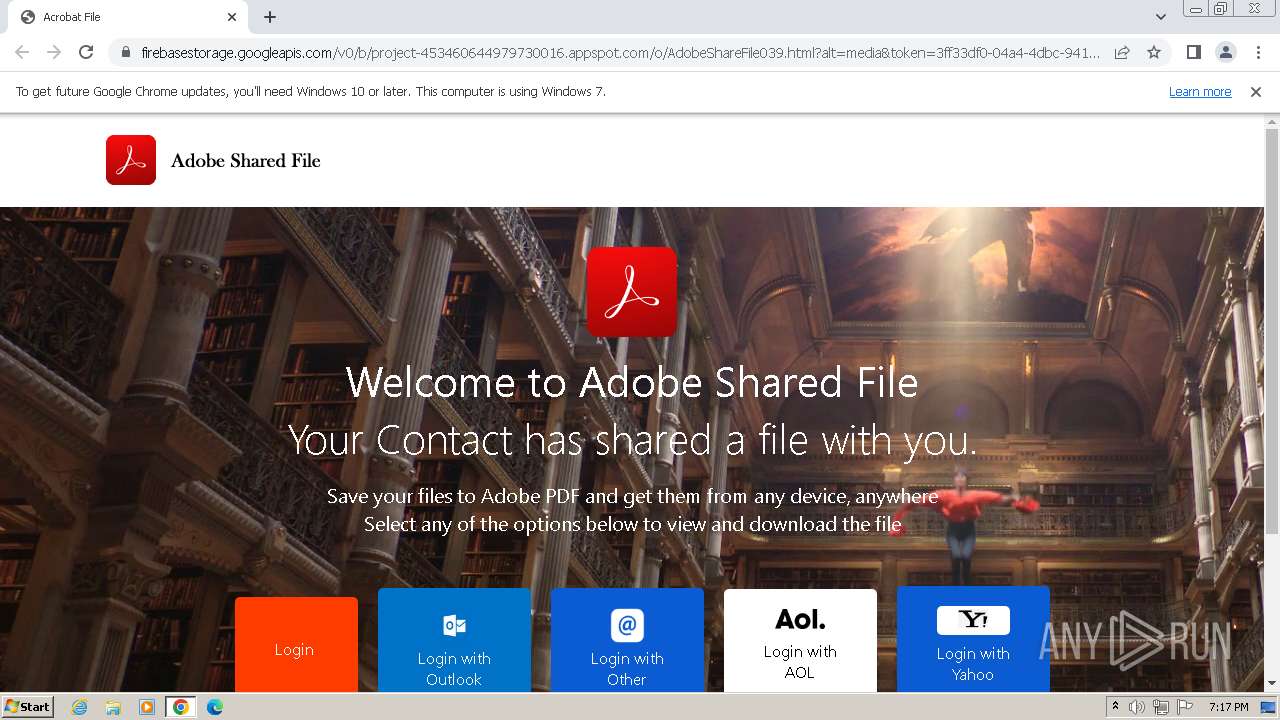Click the large central Adobe PDF icon
The height and width of the screenshot is (720, 1280).
point(632,292)
